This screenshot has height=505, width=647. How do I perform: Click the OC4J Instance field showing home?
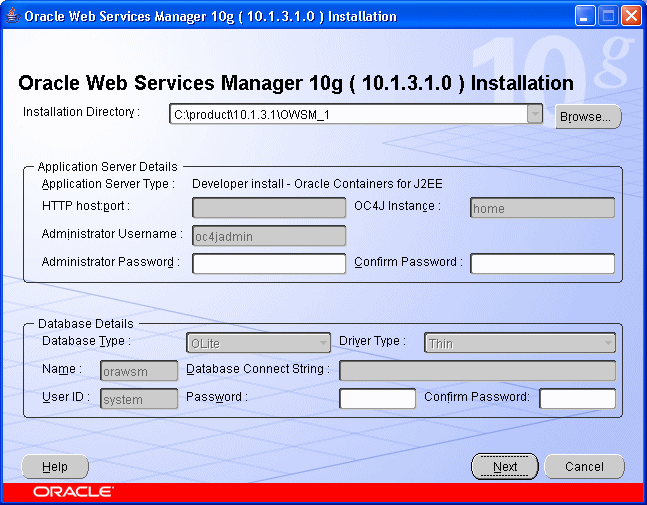click(x=542, y=208)
